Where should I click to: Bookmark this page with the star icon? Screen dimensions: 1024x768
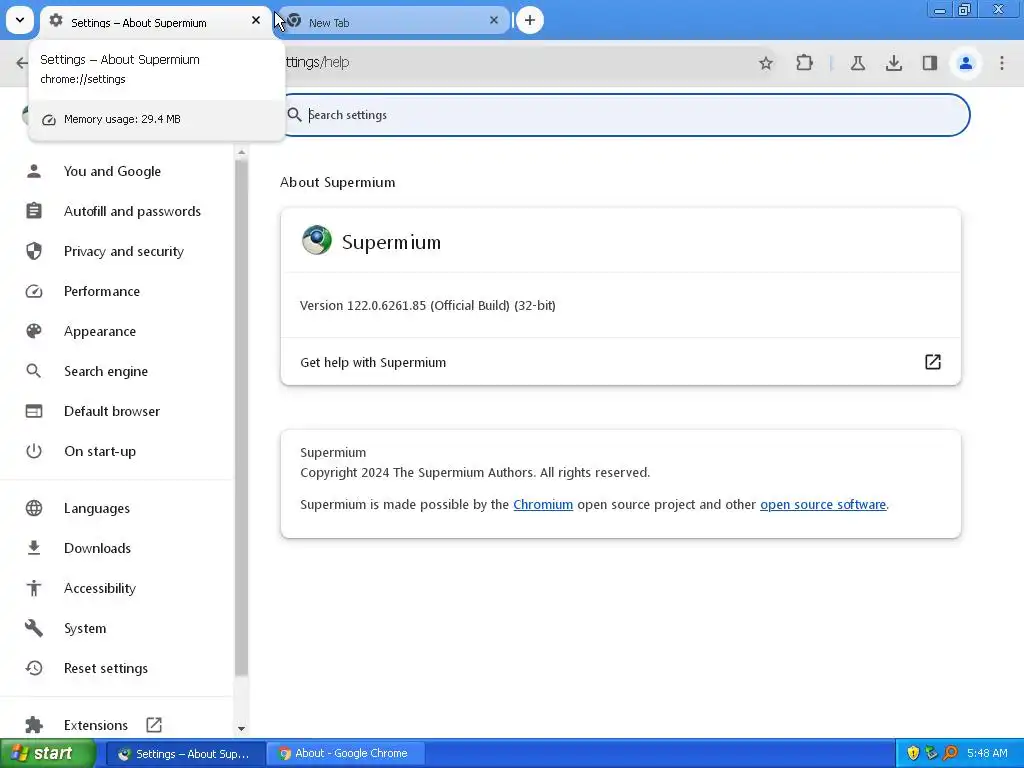766,63
